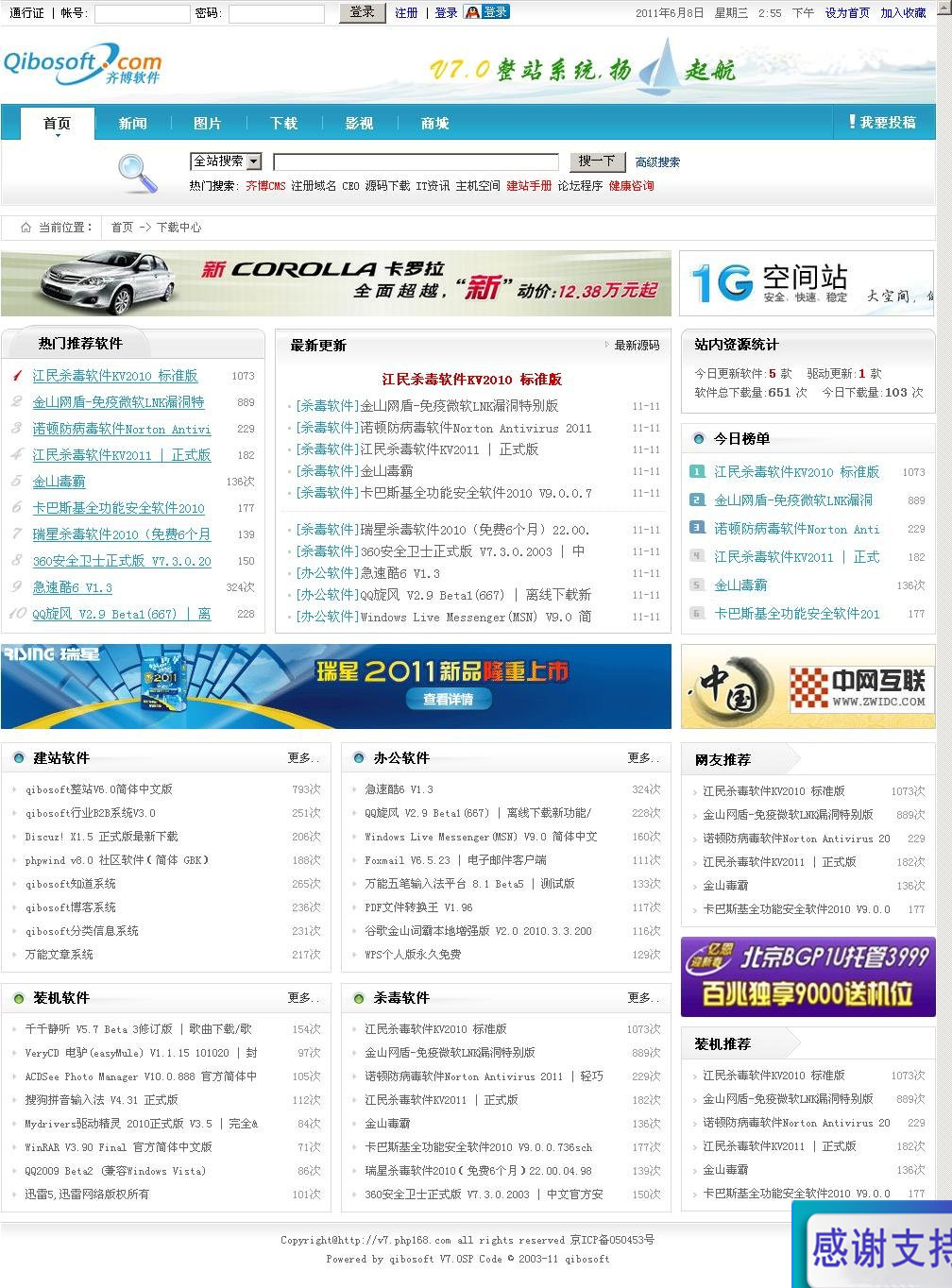The image size is (952, 1288).
Task: Focus the 密码 input field
Action: (x=276, y=13)
